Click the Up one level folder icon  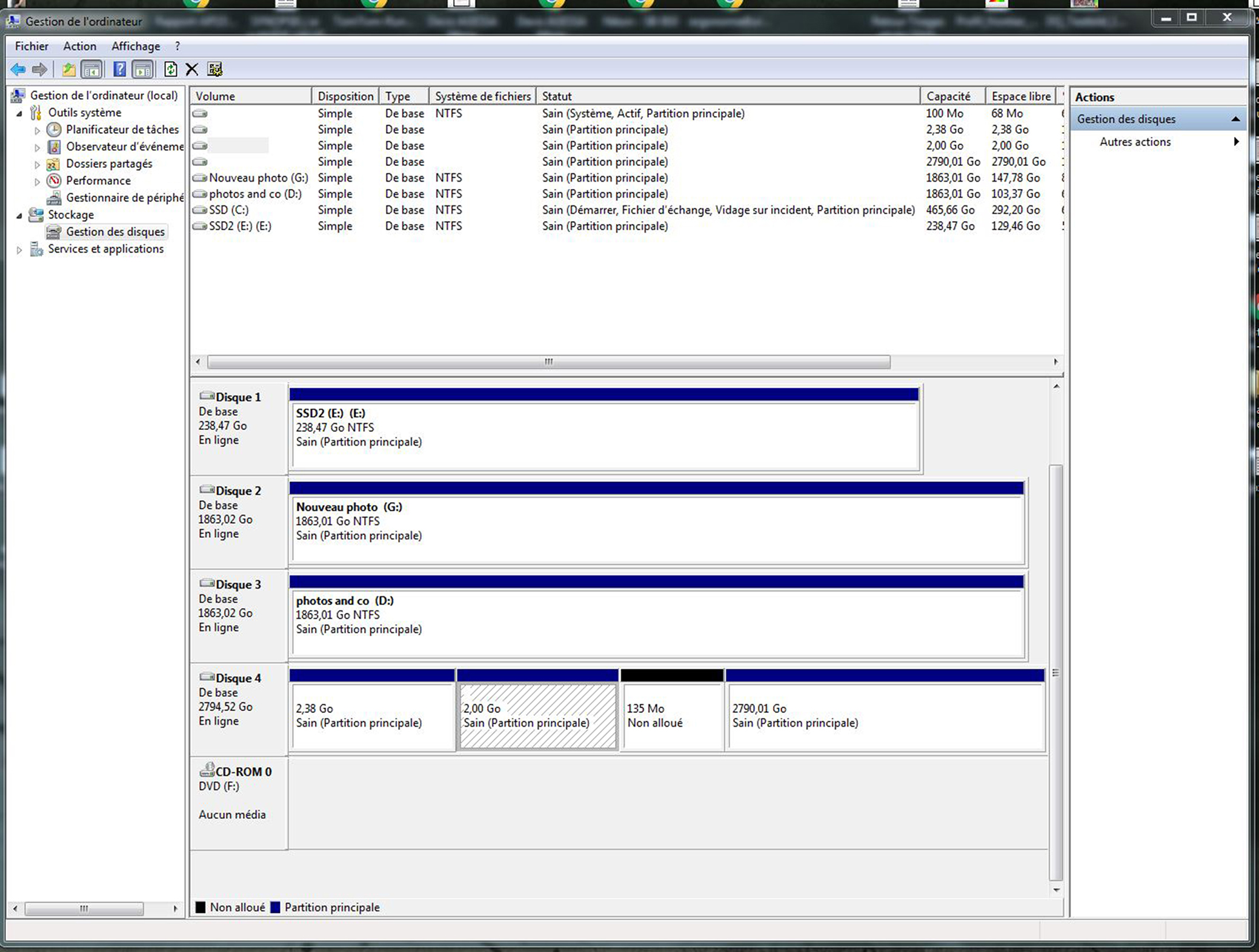click(68, 70)
